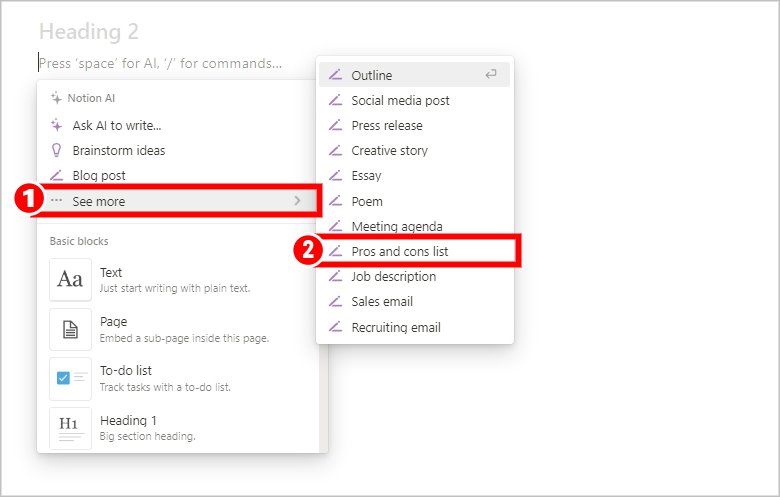
Task: Click the Aa Text block icon
Action: [x=70, y=280]
